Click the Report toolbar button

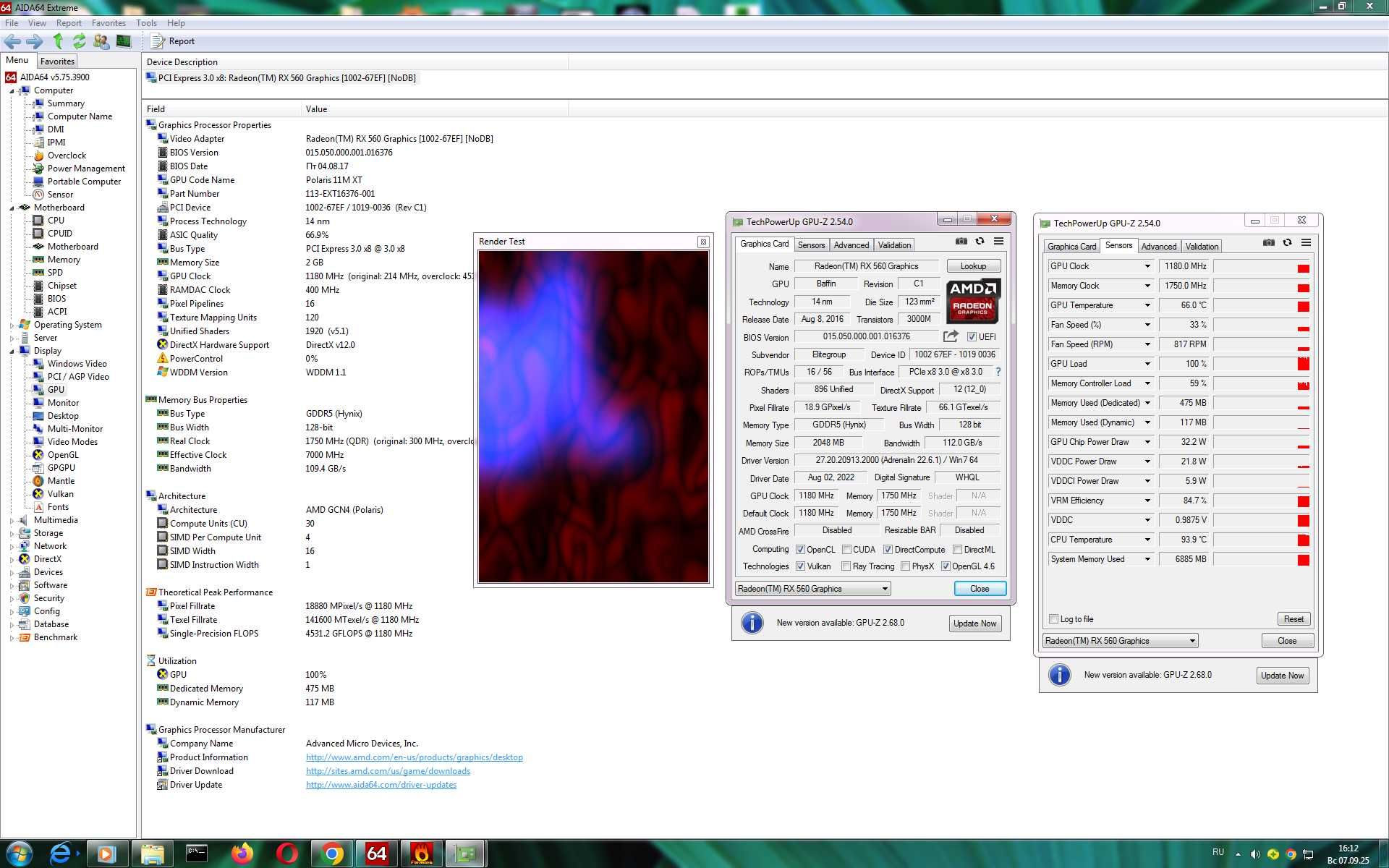click(174, 41)
